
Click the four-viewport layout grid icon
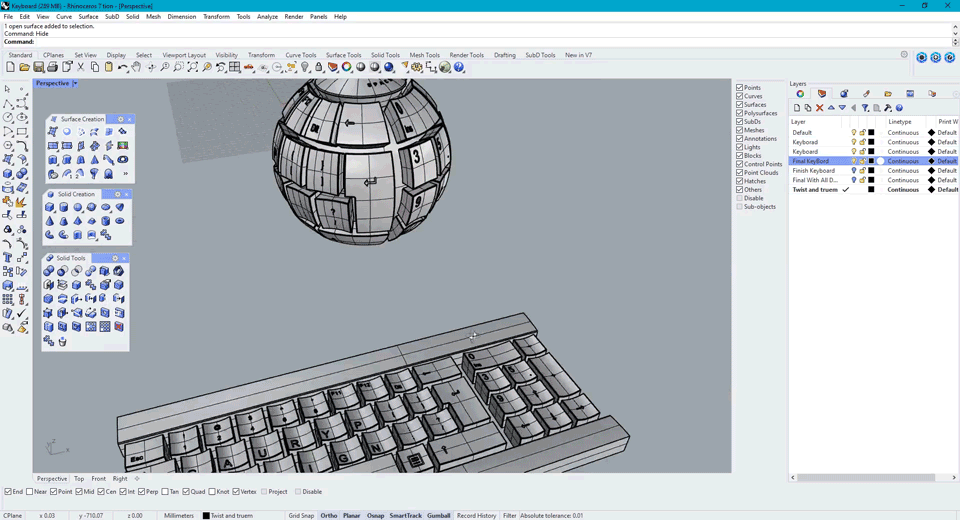(234, 67)
